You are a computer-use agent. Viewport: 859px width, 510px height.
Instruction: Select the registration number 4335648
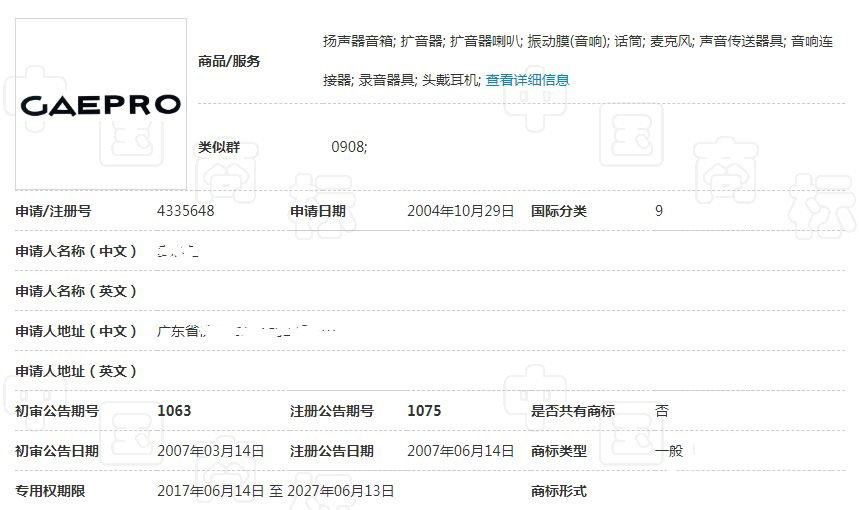(x=185, y=211)
